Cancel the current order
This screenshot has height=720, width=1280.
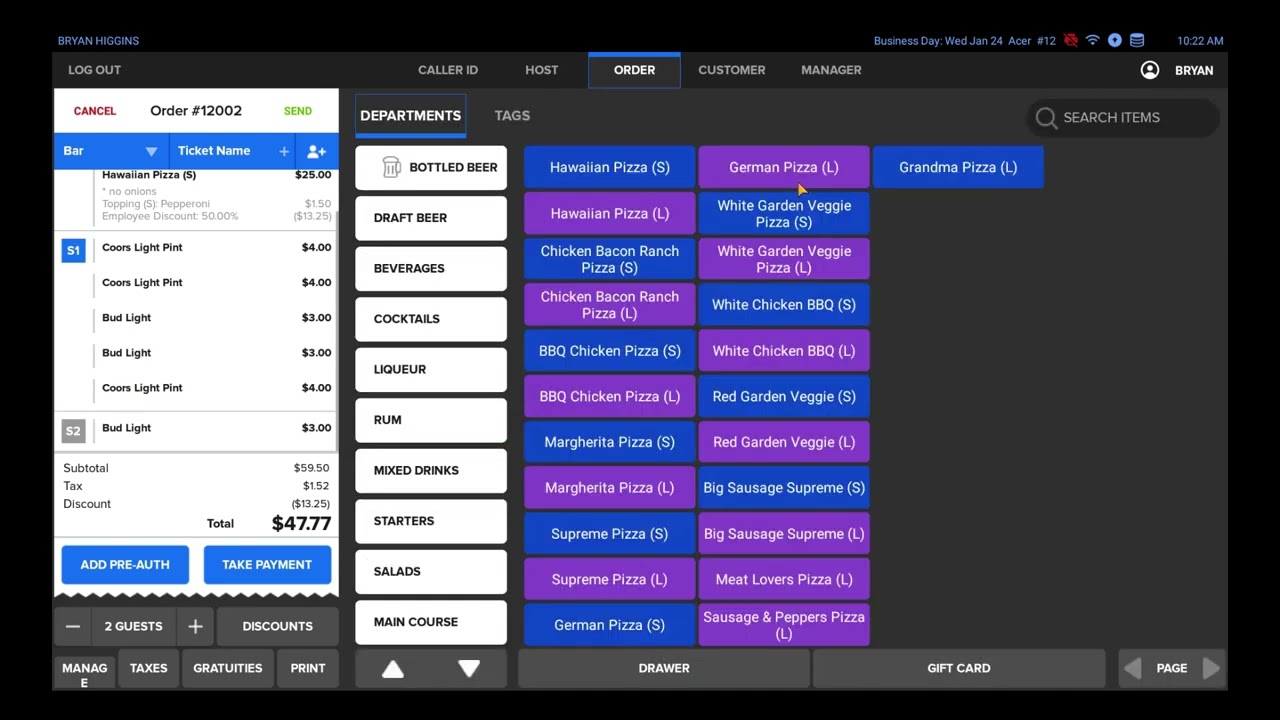coord(95,111)
